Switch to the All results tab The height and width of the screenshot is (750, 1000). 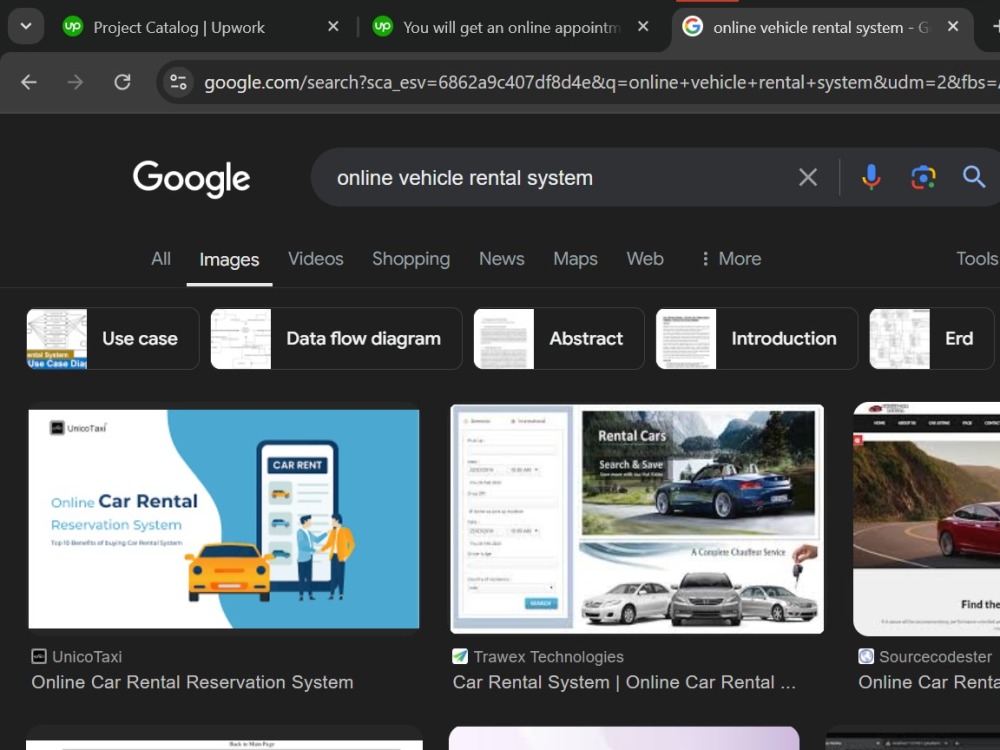(161, 259)
